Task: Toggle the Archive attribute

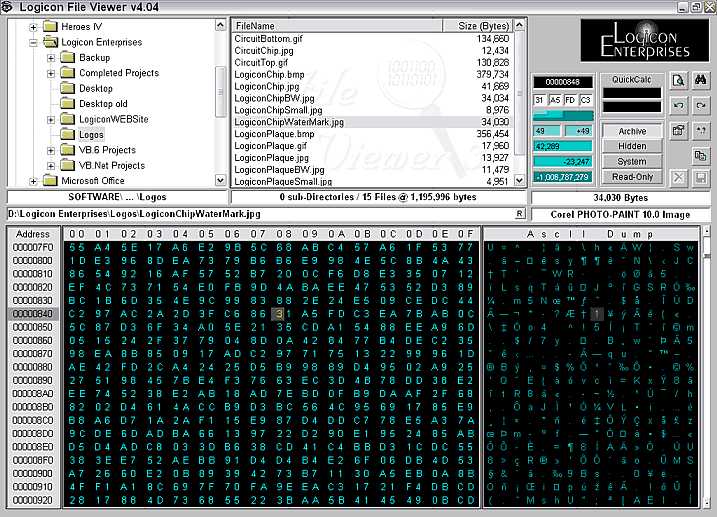Action: 632,131
